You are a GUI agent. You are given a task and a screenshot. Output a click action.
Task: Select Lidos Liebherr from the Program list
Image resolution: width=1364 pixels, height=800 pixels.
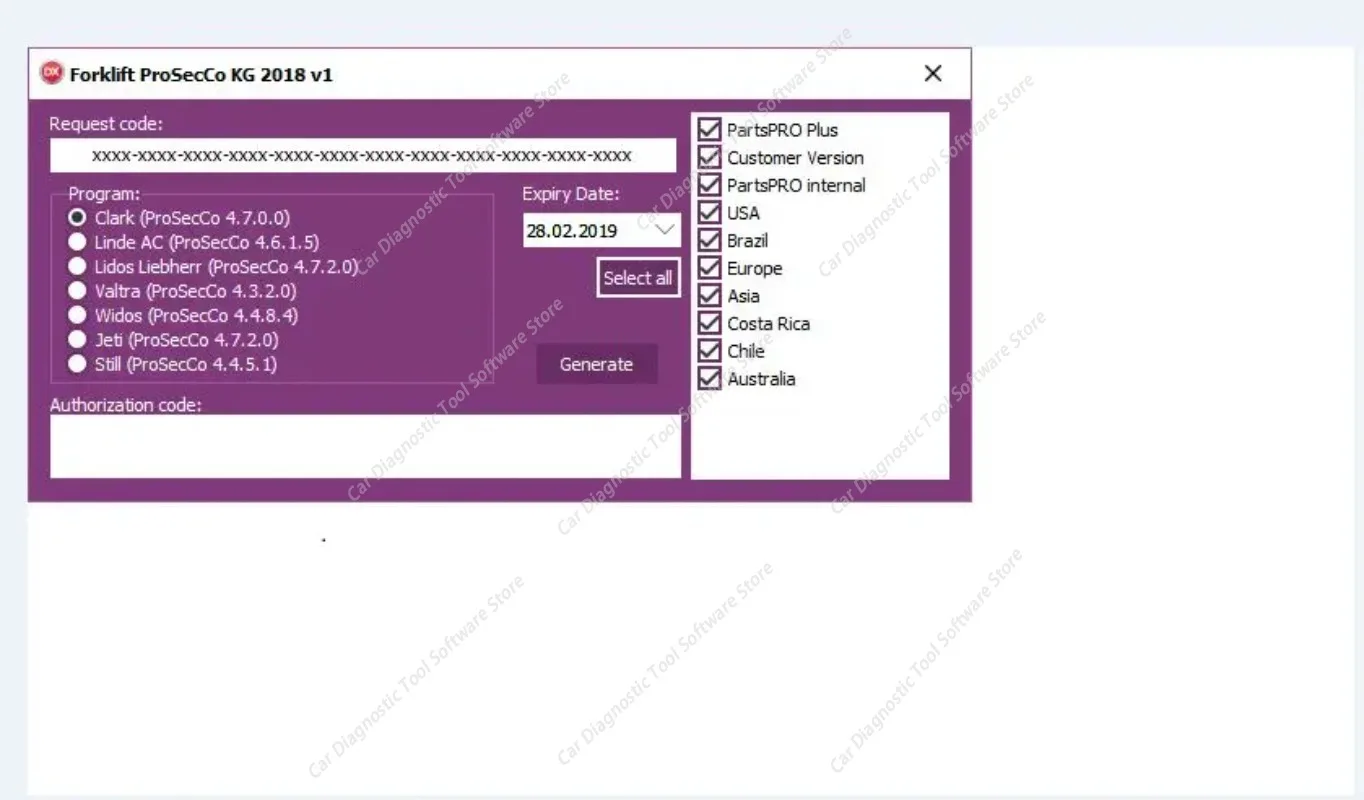pos(77,266)
